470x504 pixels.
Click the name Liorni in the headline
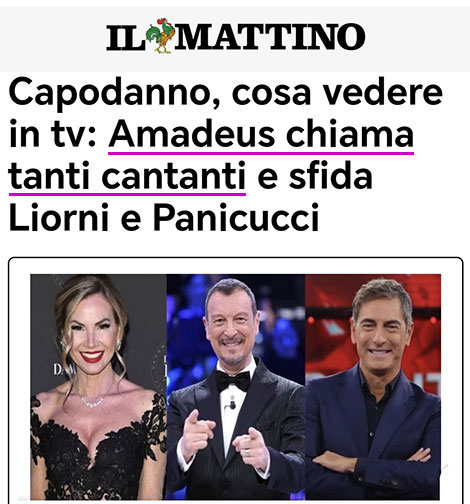tap(59, 217)
